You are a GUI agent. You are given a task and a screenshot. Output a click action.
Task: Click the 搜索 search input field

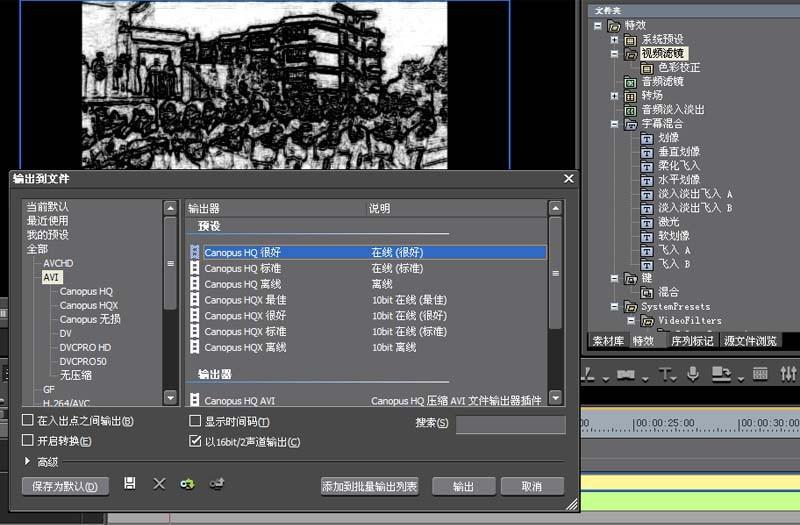click(510, 424)
